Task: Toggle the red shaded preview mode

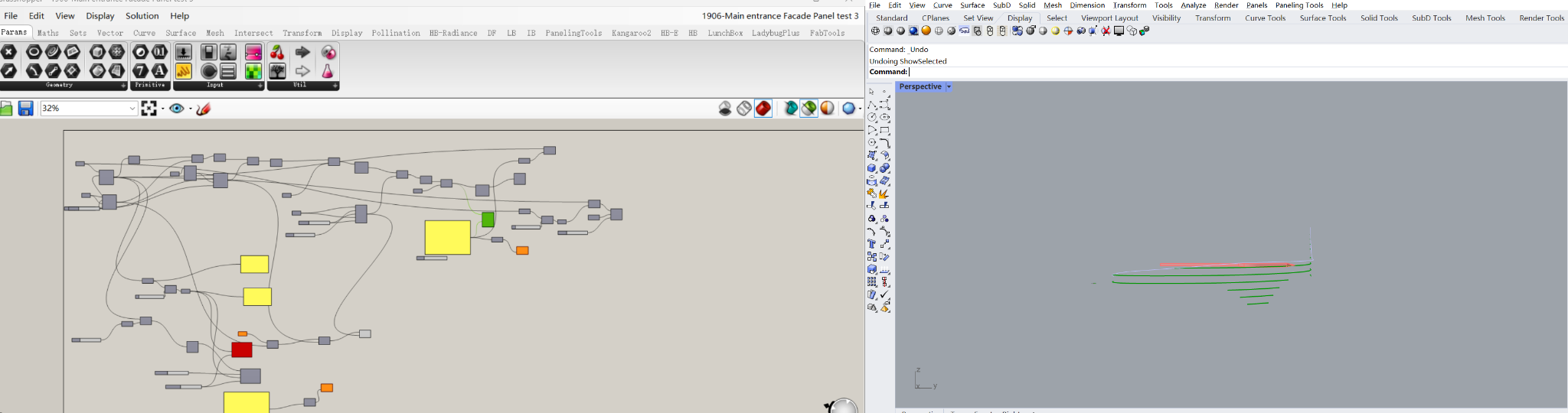Action: [763, 109]
